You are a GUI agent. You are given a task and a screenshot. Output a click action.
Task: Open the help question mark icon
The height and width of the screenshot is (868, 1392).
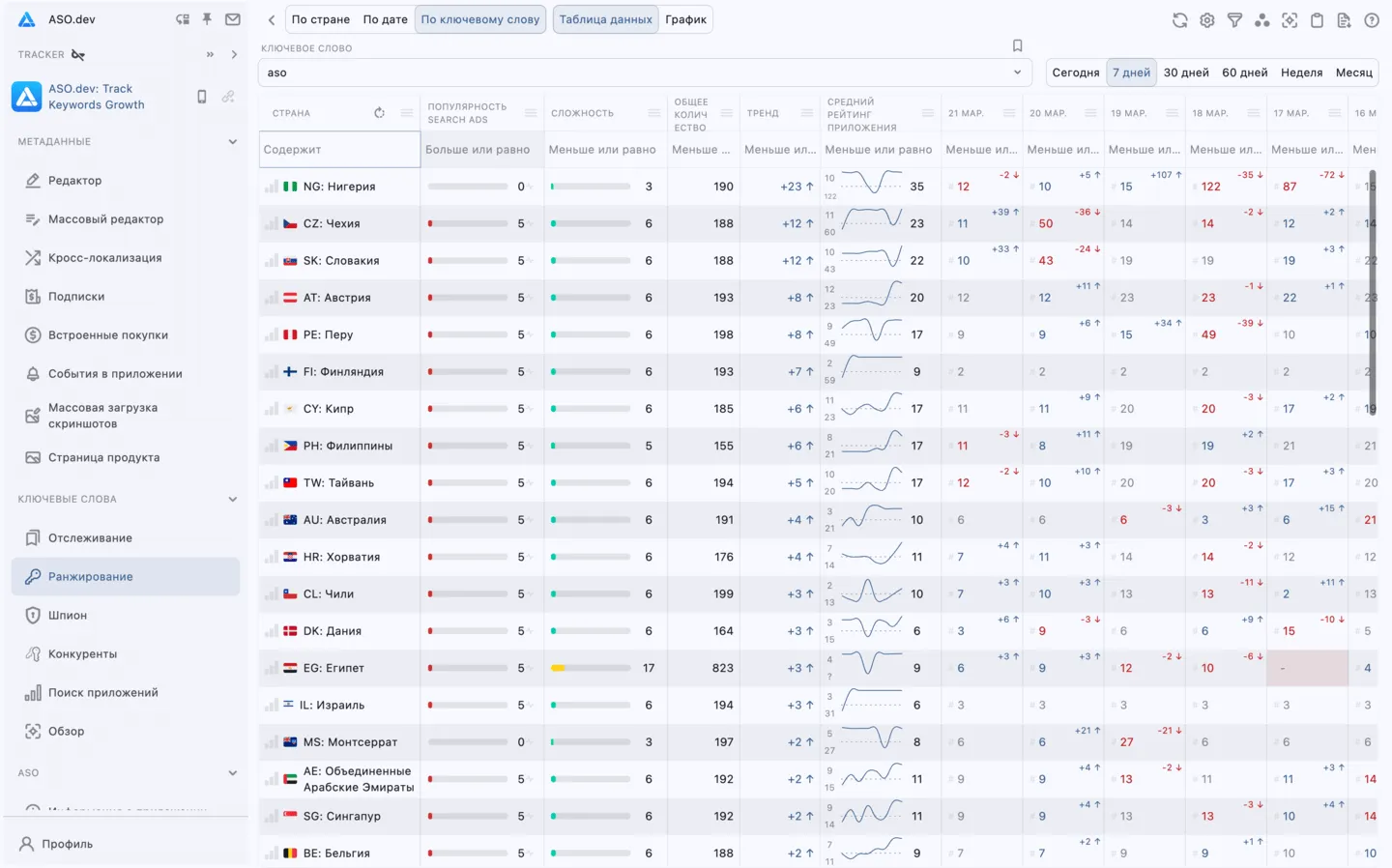pyautogui.click(x=1371, y=20)
